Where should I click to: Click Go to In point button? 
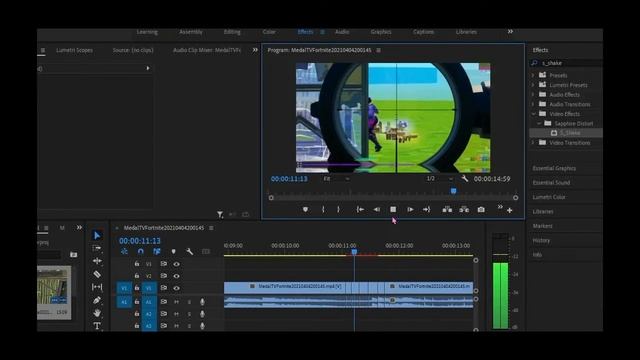tap(360, 209)
